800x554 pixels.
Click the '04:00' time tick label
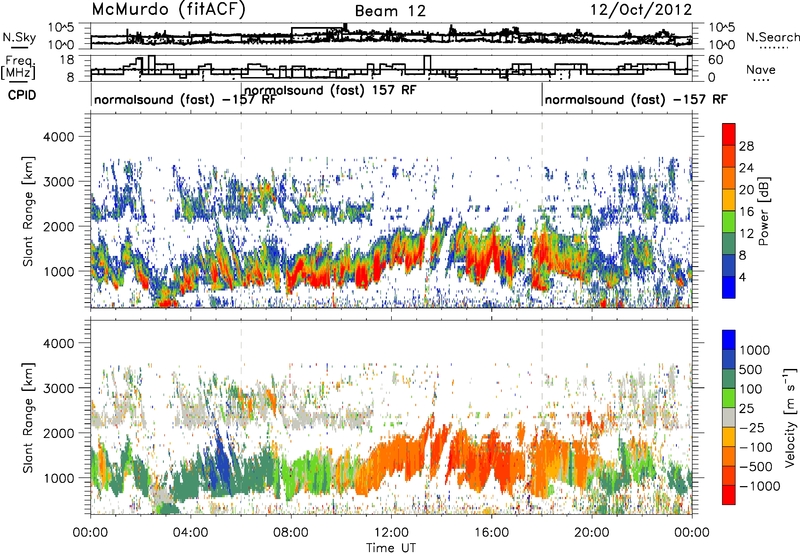click(x=190, y=533)
